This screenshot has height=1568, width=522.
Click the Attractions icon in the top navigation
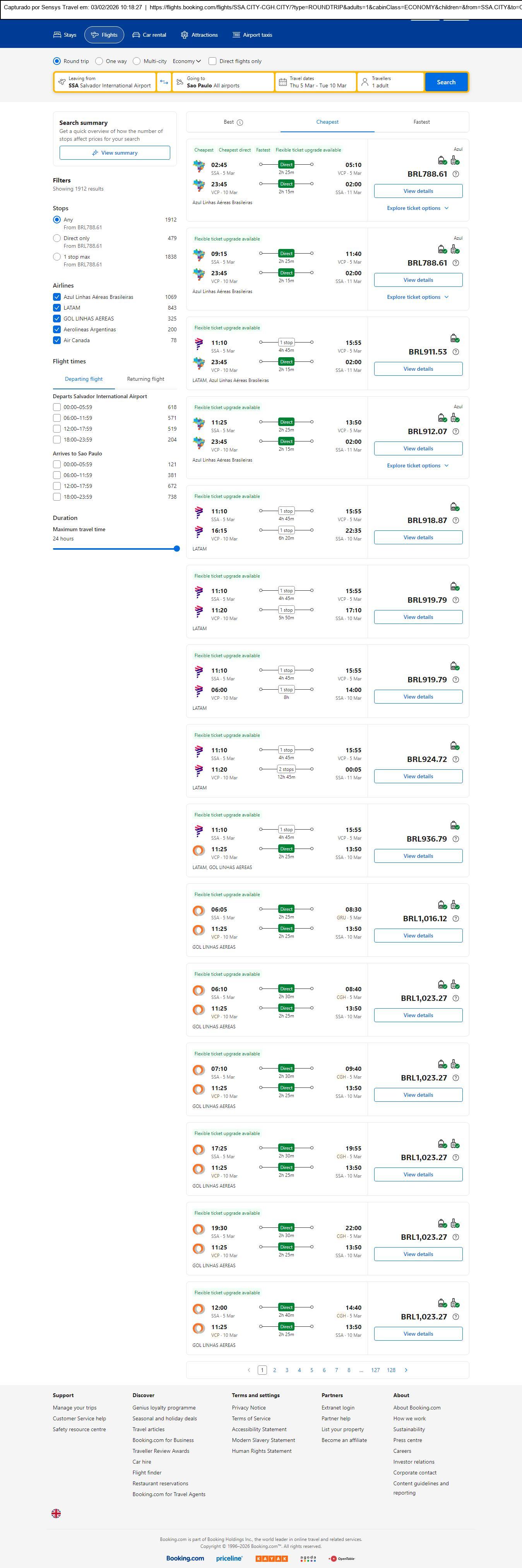point(185,35)
